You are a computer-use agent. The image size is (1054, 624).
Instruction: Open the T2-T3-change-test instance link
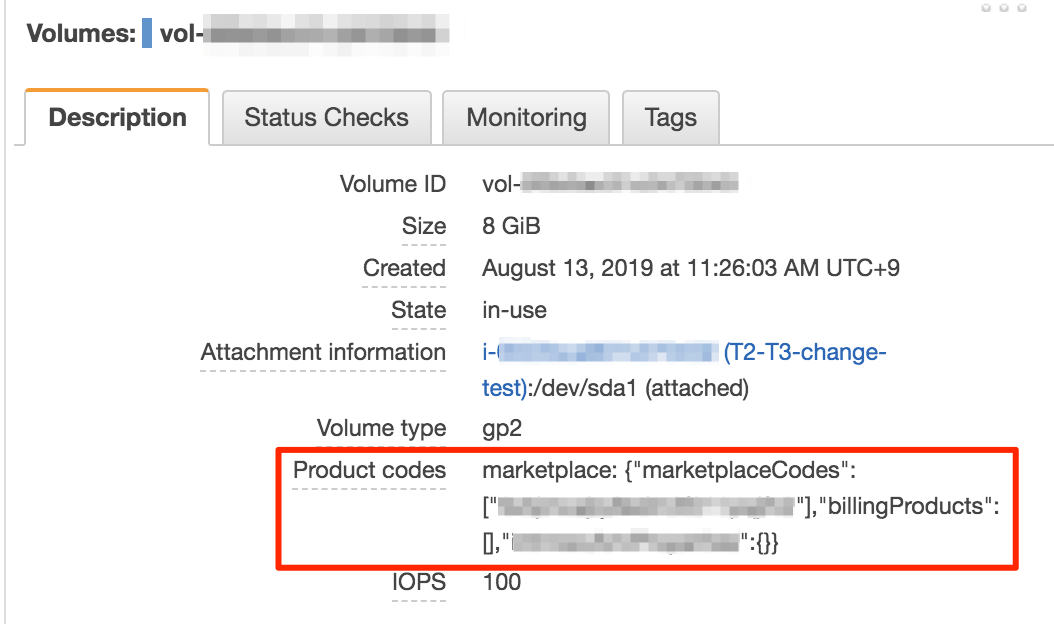(804, 353)
